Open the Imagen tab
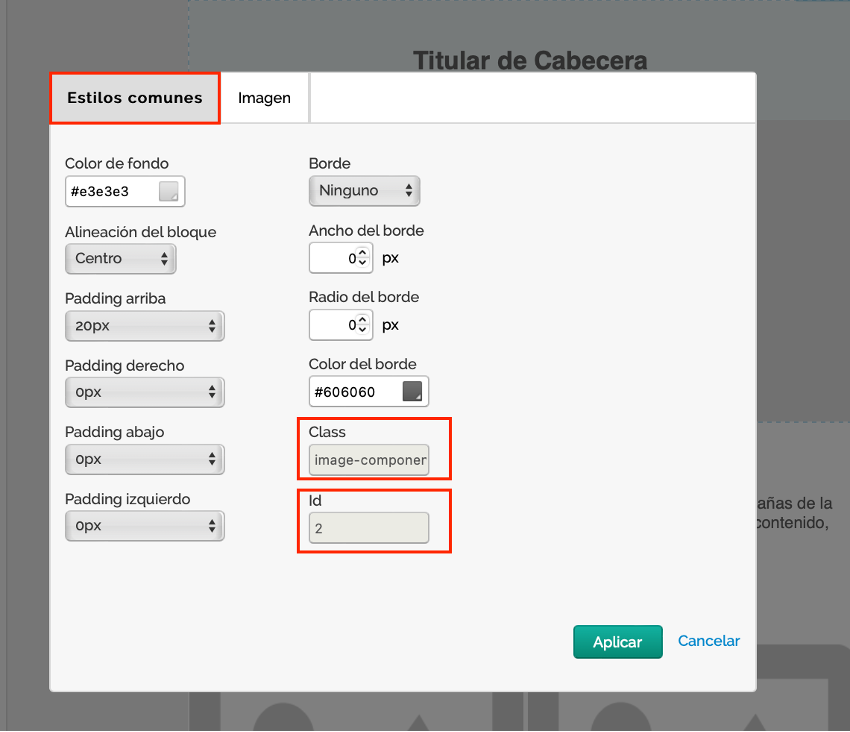850x732 pixels. pos(264,98)
